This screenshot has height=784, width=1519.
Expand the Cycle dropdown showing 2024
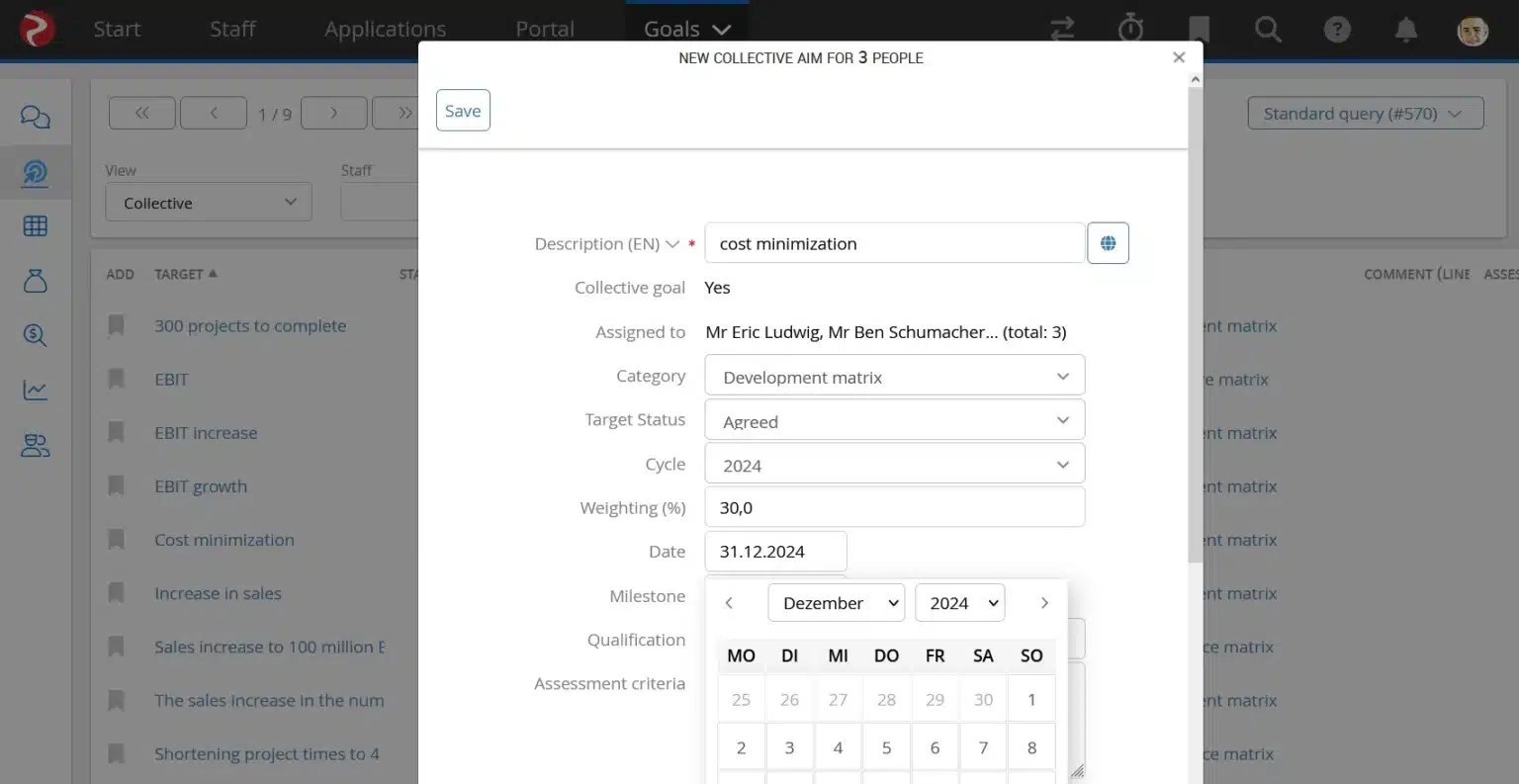click(x=894, y=463)
